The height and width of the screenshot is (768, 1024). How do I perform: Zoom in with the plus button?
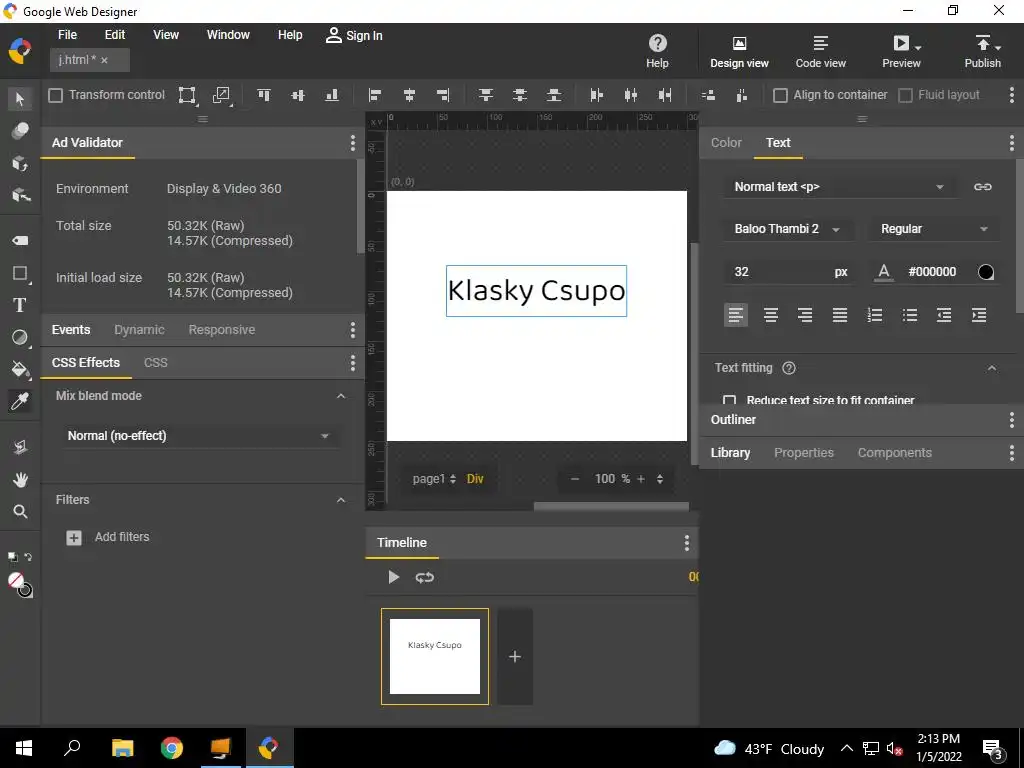pyautogui.click(x=641, y=479)
